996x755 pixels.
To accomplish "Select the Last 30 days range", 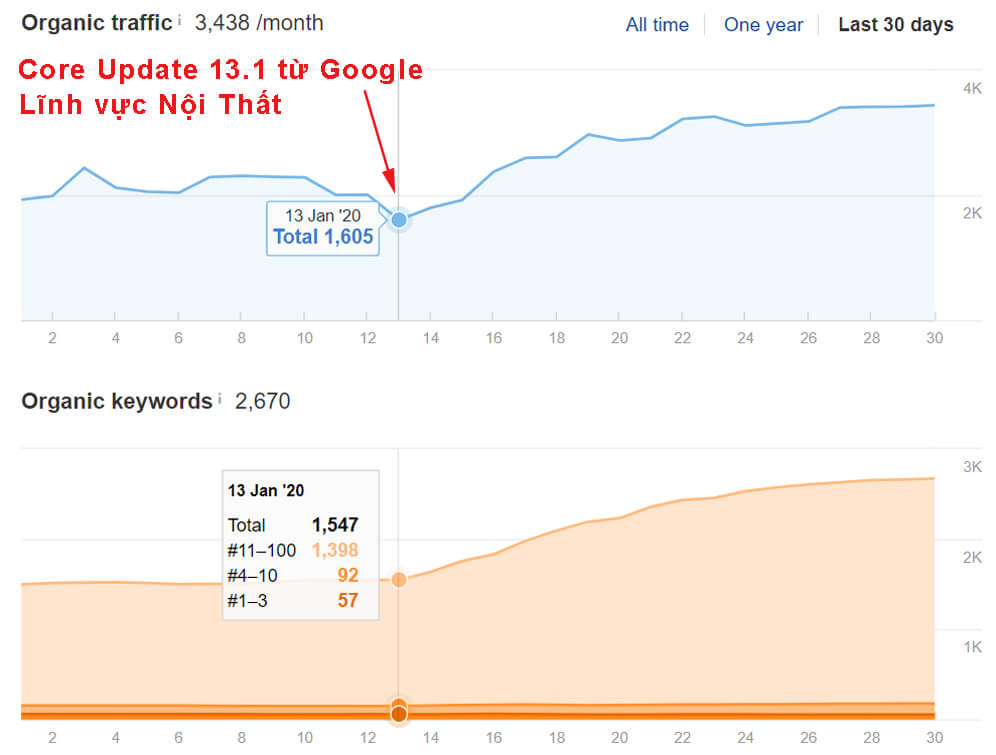I will 895,25.
